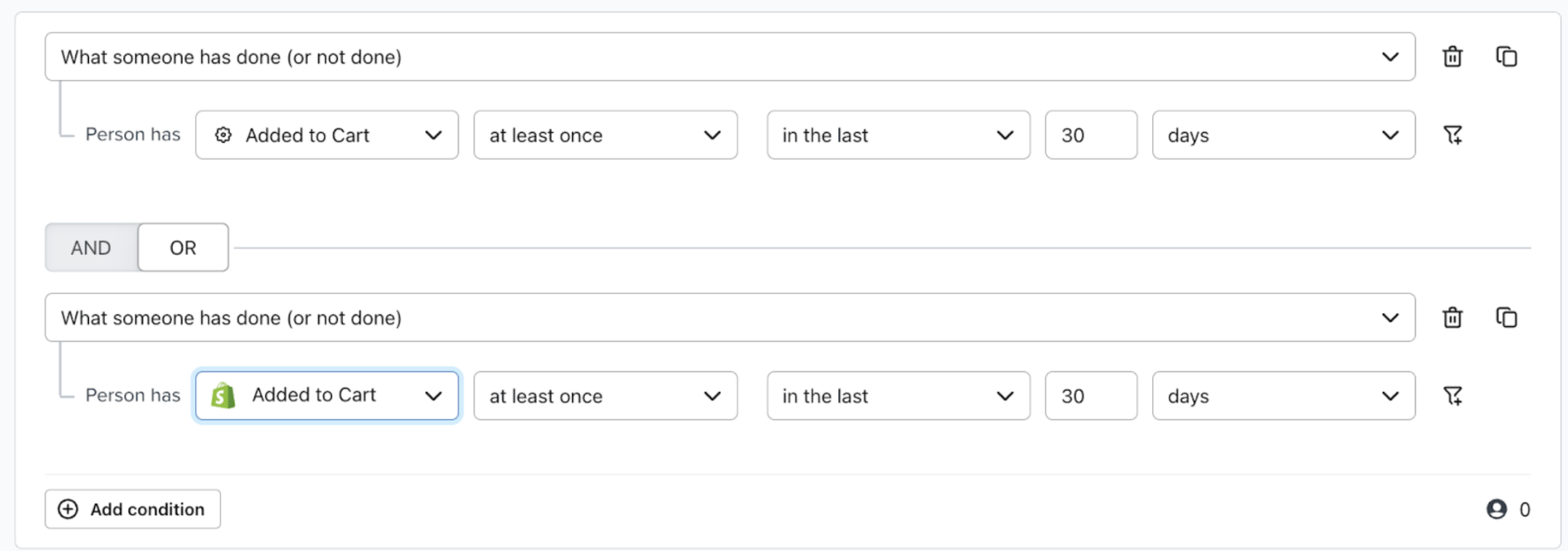
Task: Delete the second condition with trash icon
Action: 1452,317
